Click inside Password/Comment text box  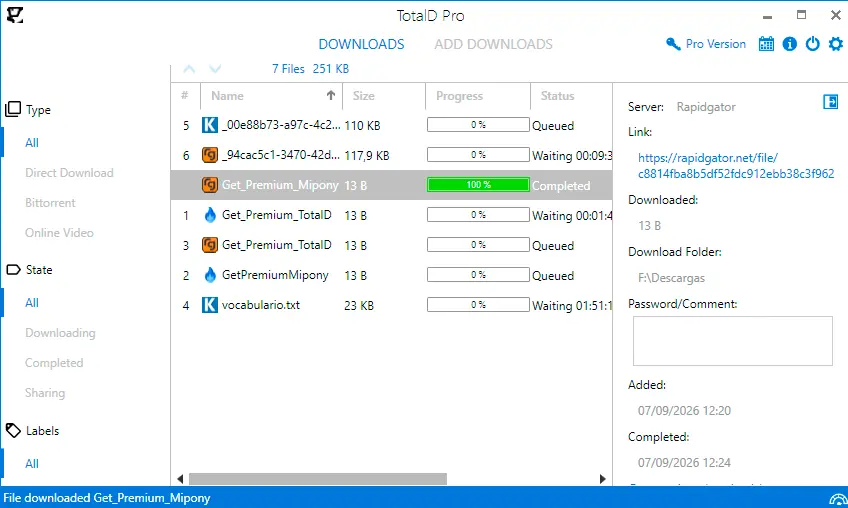coord(733,341)
